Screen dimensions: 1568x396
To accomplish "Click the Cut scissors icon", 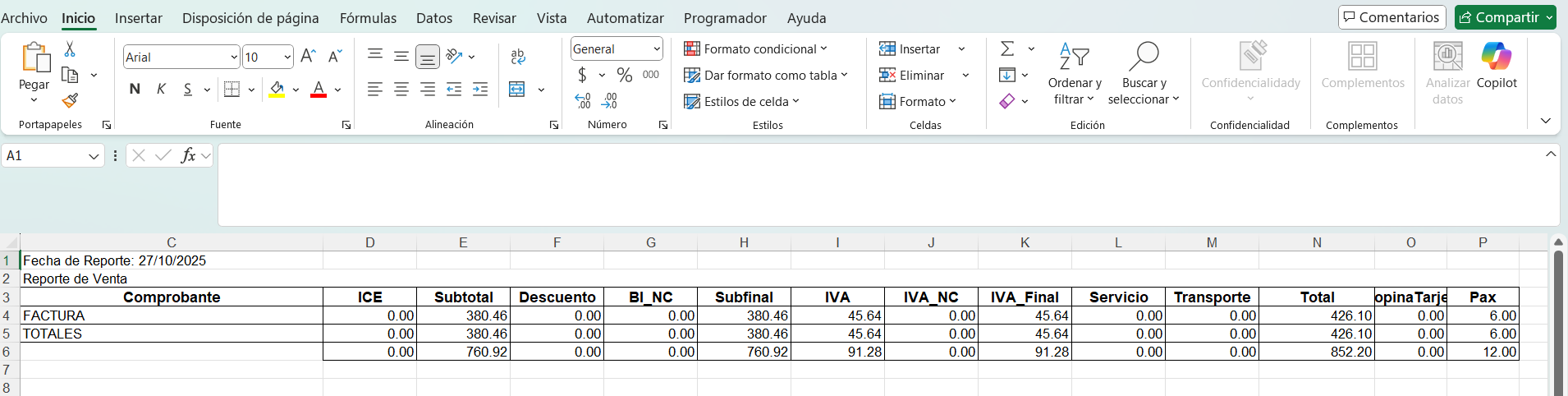I will [x=70, y=49].
